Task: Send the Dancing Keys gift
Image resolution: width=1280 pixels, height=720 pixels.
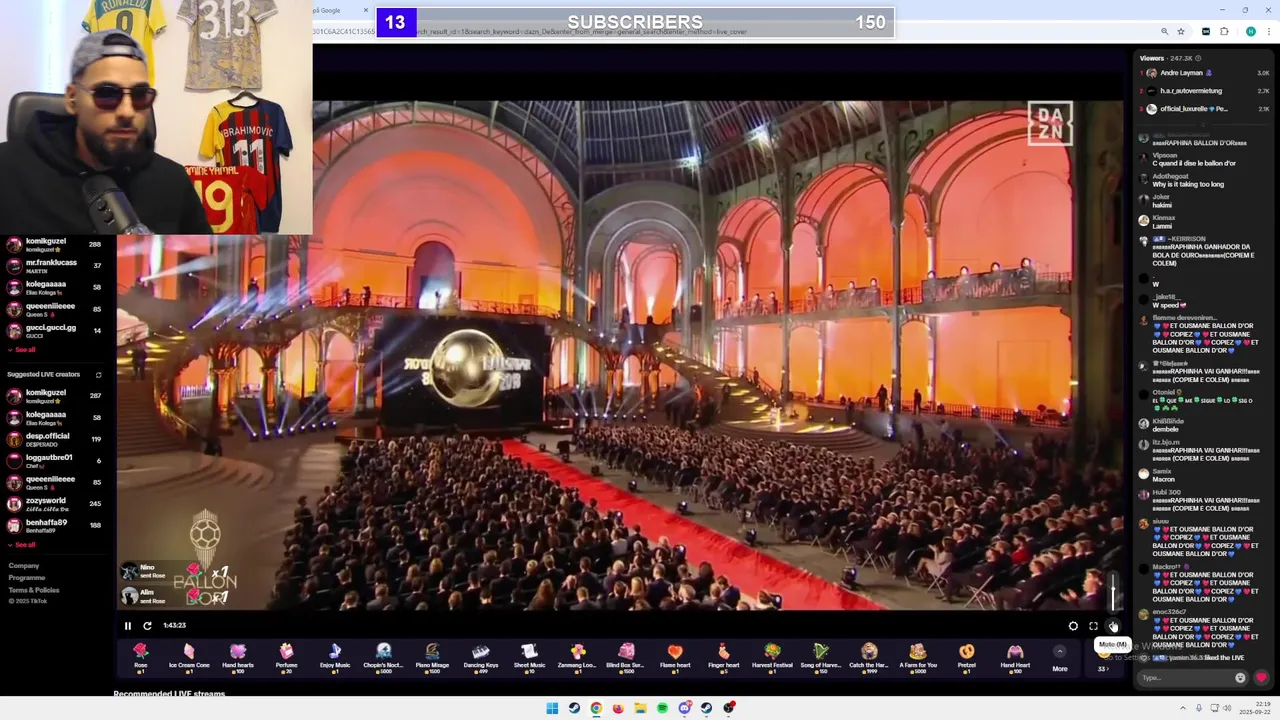Action: coord(481,656)
